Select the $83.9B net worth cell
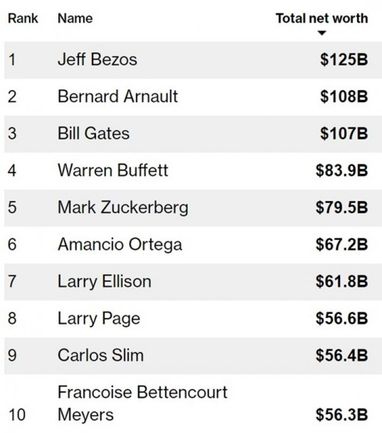The image size is (382, 433). click(x=342, y=171)
